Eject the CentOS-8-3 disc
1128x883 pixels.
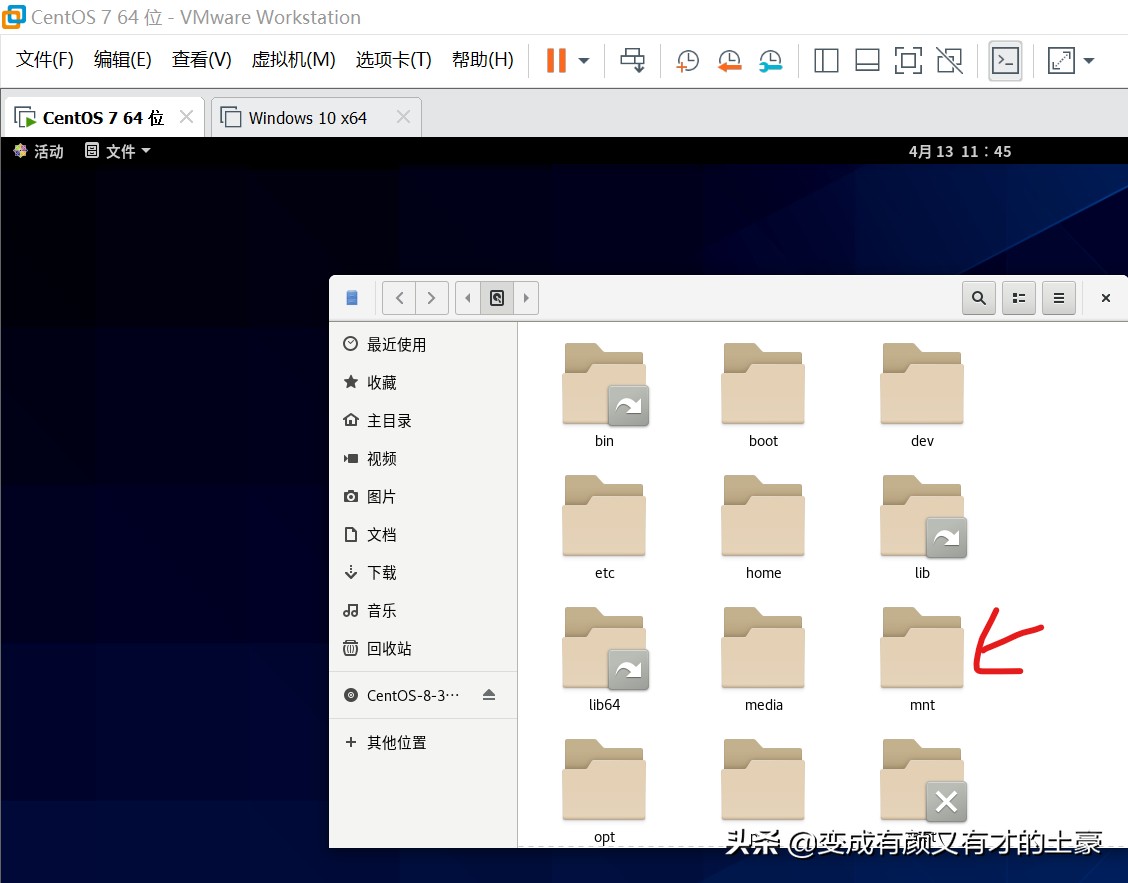[489, 695]
